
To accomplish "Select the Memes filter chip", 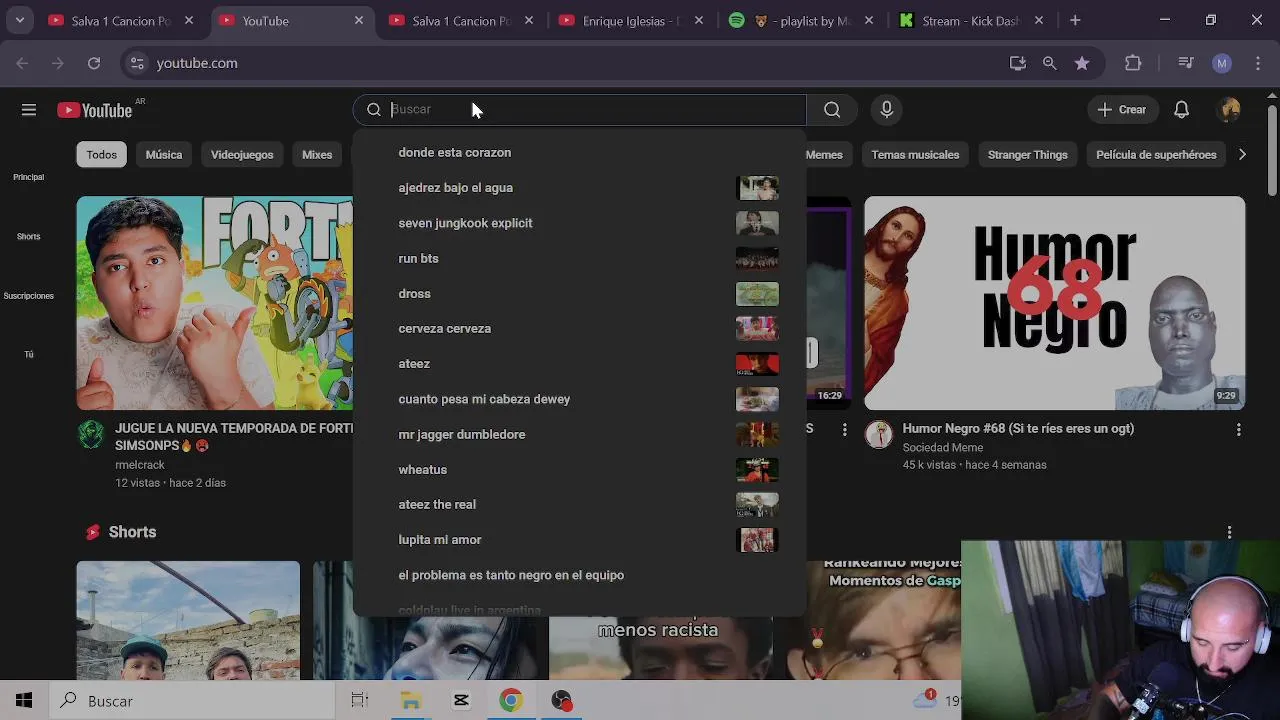I will [x=825, y=155].
